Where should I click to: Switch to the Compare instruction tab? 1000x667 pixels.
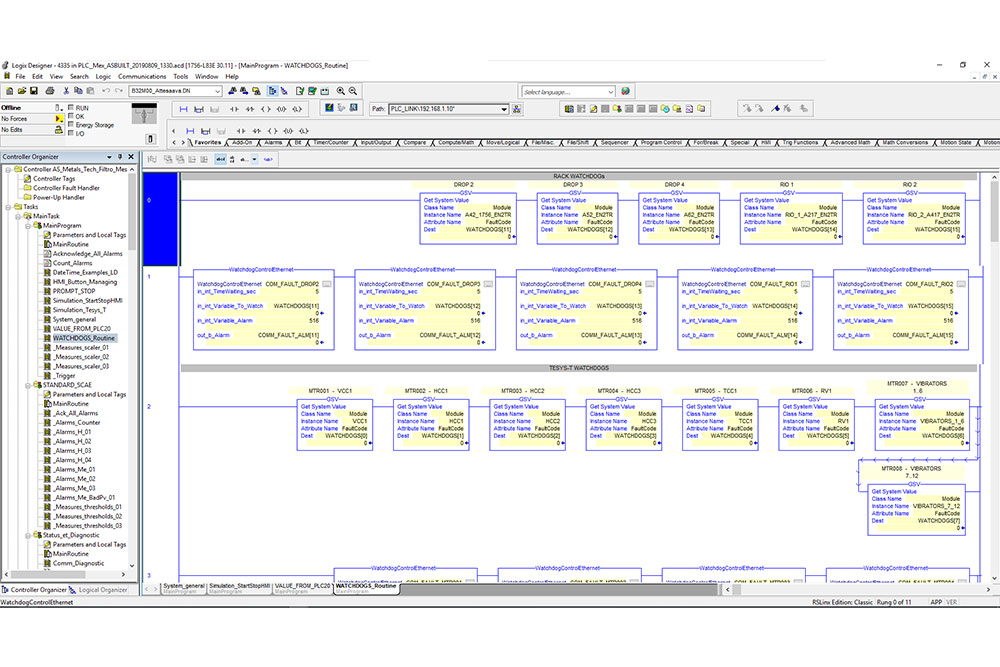pos(415,143)
